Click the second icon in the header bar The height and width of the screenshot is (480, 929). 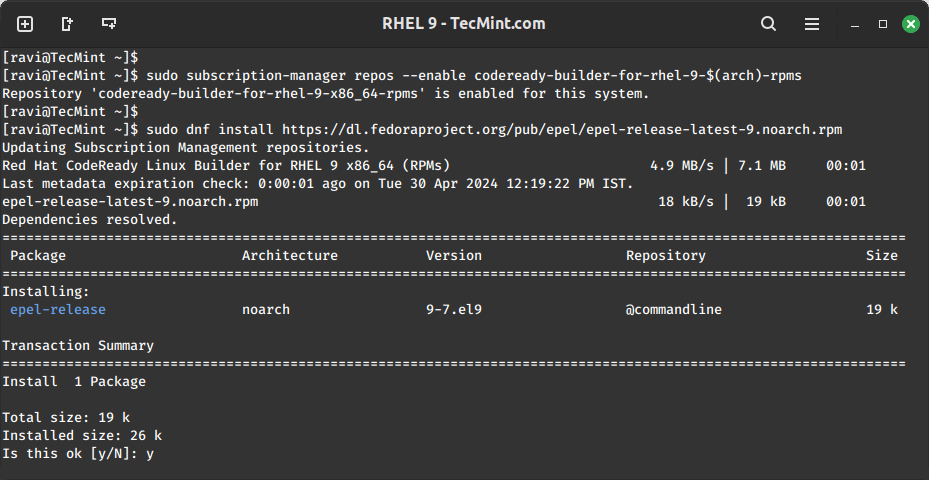(67, 23)
